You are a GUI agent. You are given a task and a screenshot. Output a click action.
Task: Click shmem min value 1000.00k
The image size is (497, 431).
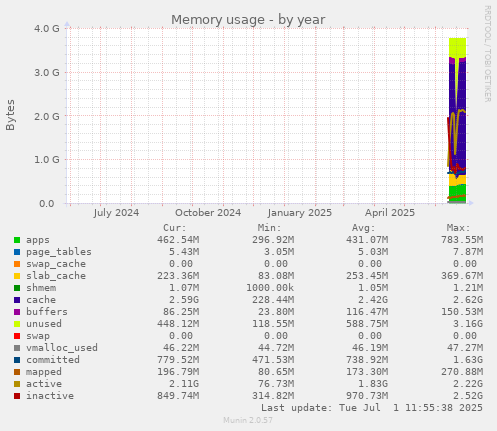pos(270,288)
